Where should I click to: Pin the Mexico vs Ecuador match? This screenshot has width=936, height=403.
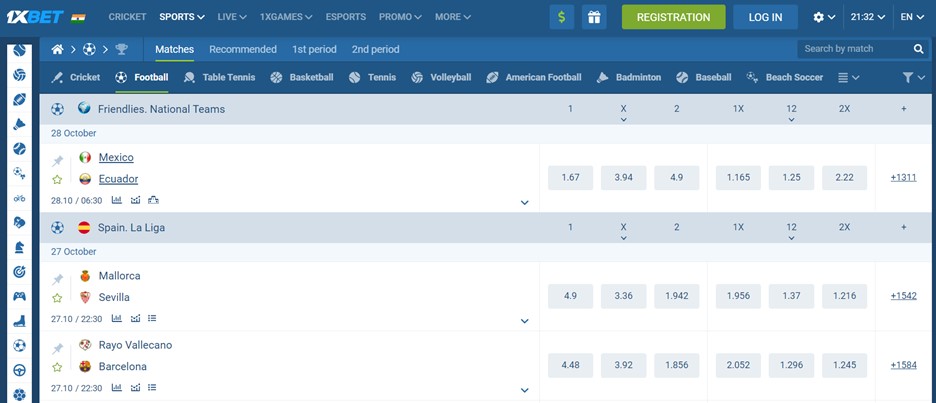click(57, 161)
